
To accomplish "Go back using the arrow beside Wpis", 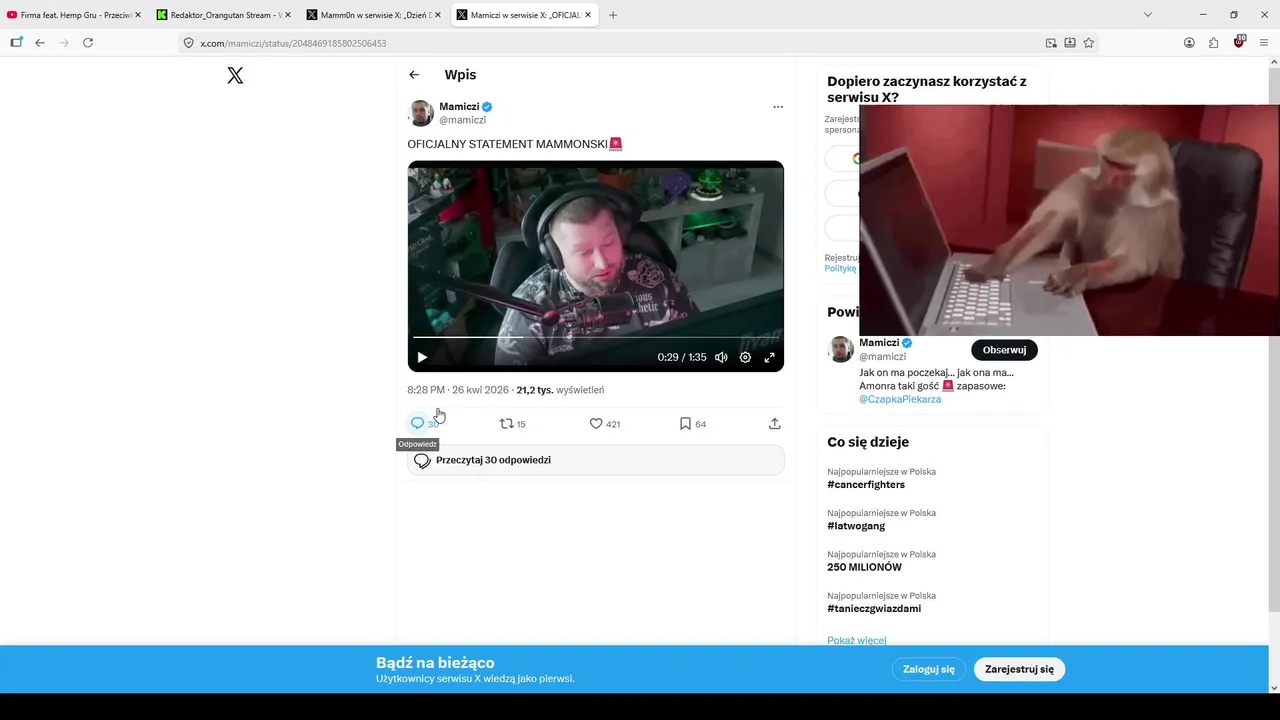I will pos(414,75).
